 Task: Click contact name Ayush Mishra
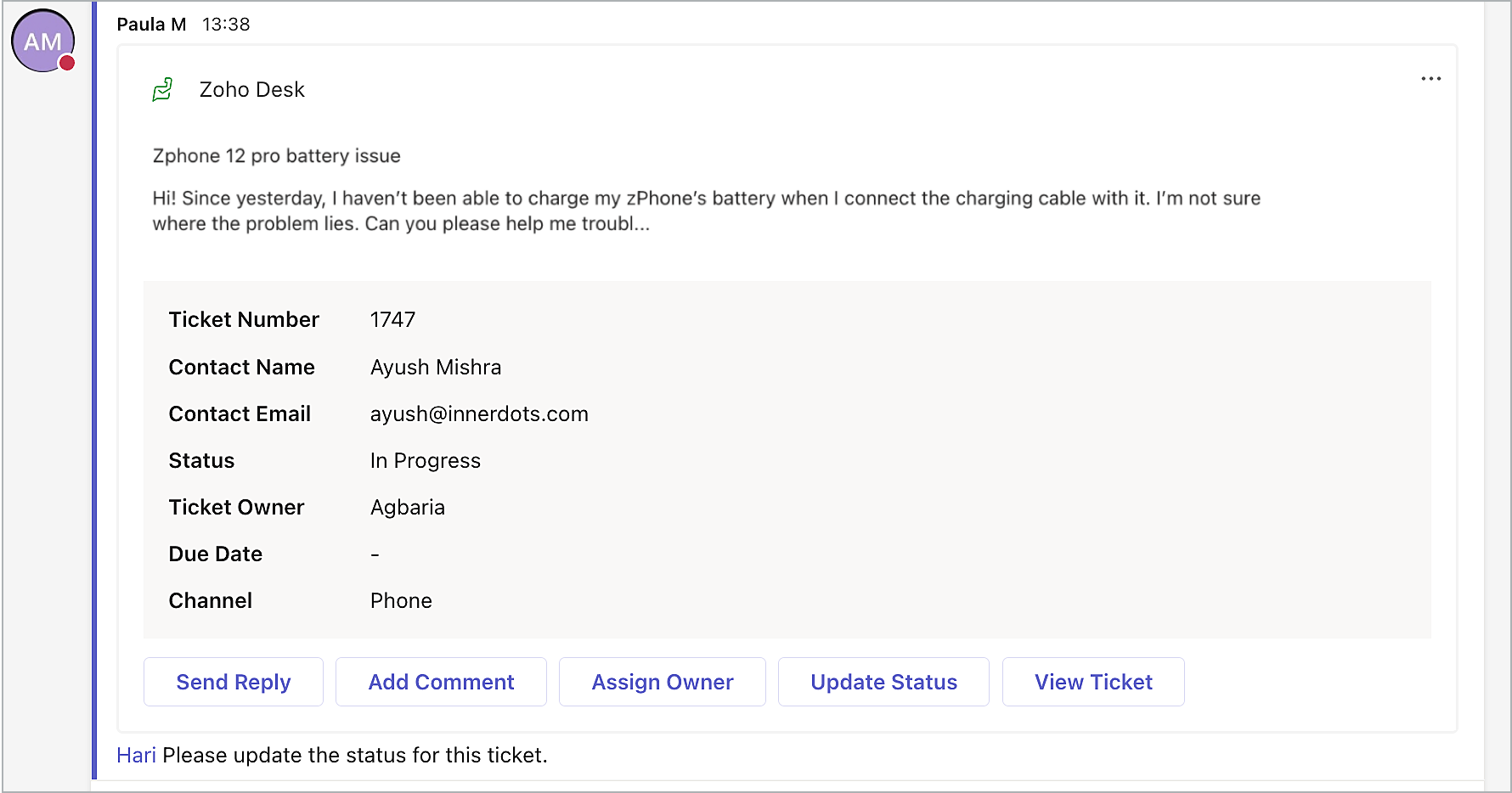click(436, 367)
